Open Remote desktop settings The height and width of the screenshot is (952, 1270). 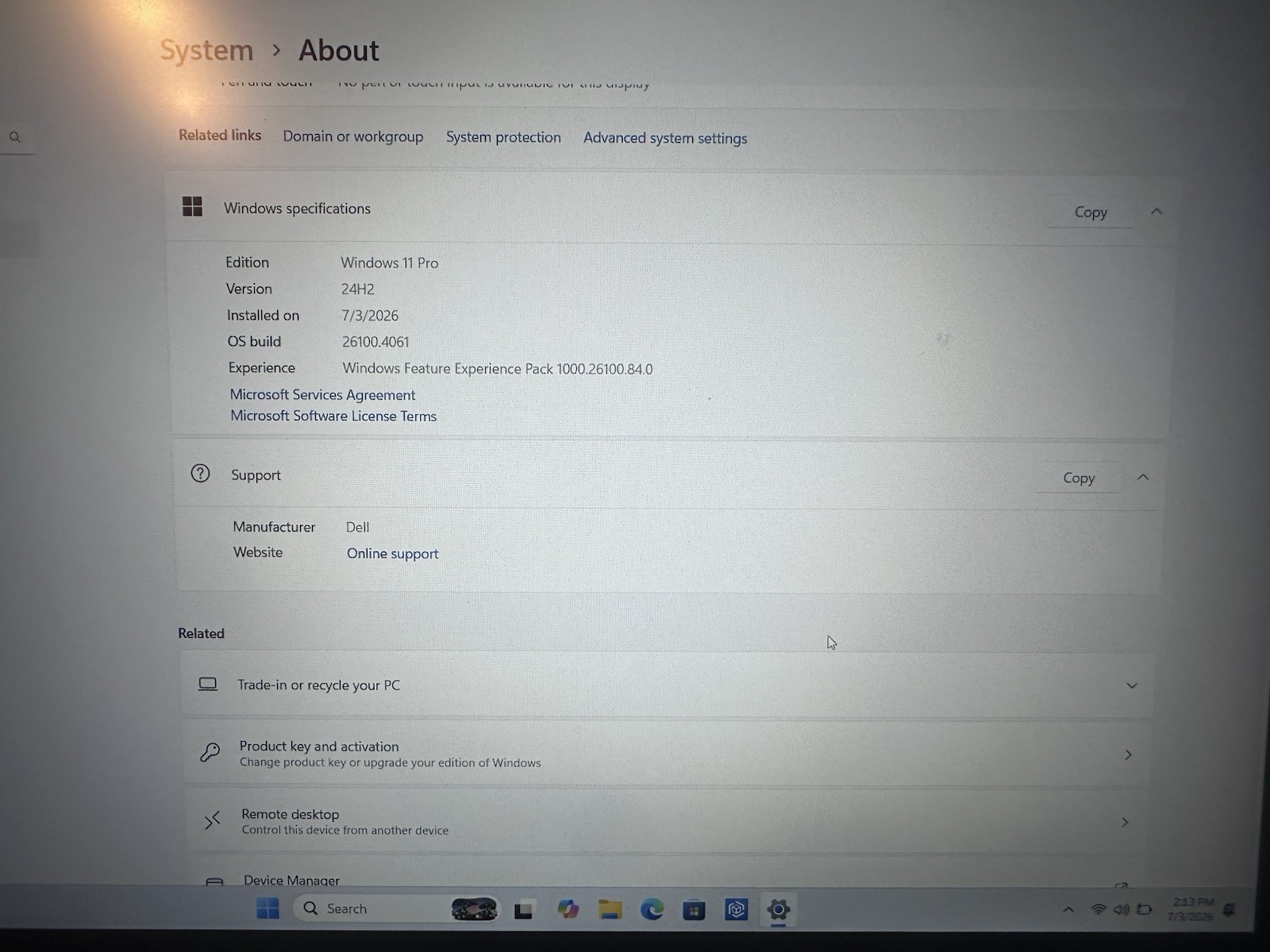pyautogui.click(x=667, y=822)
